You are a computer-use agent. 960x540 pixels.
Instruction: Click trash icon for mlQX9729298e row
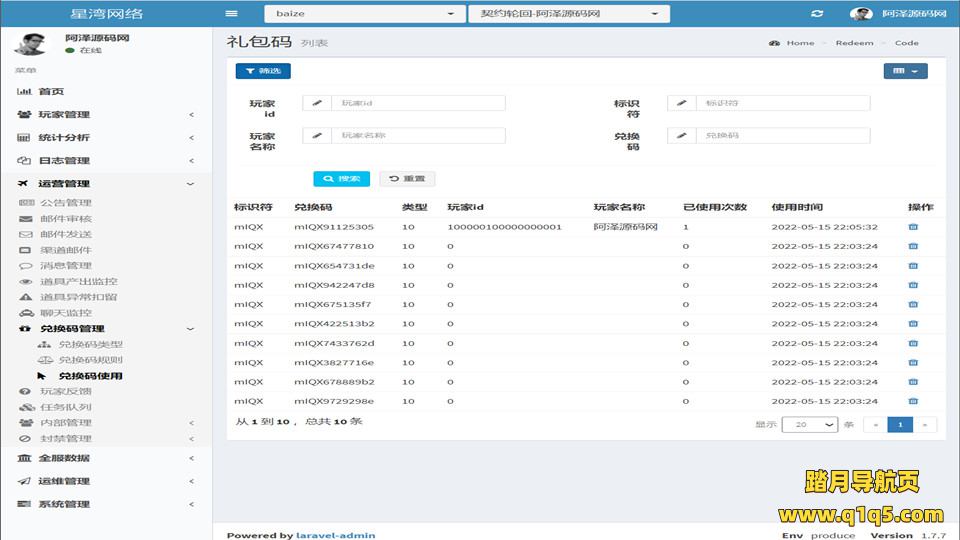(x=912, y=401)
